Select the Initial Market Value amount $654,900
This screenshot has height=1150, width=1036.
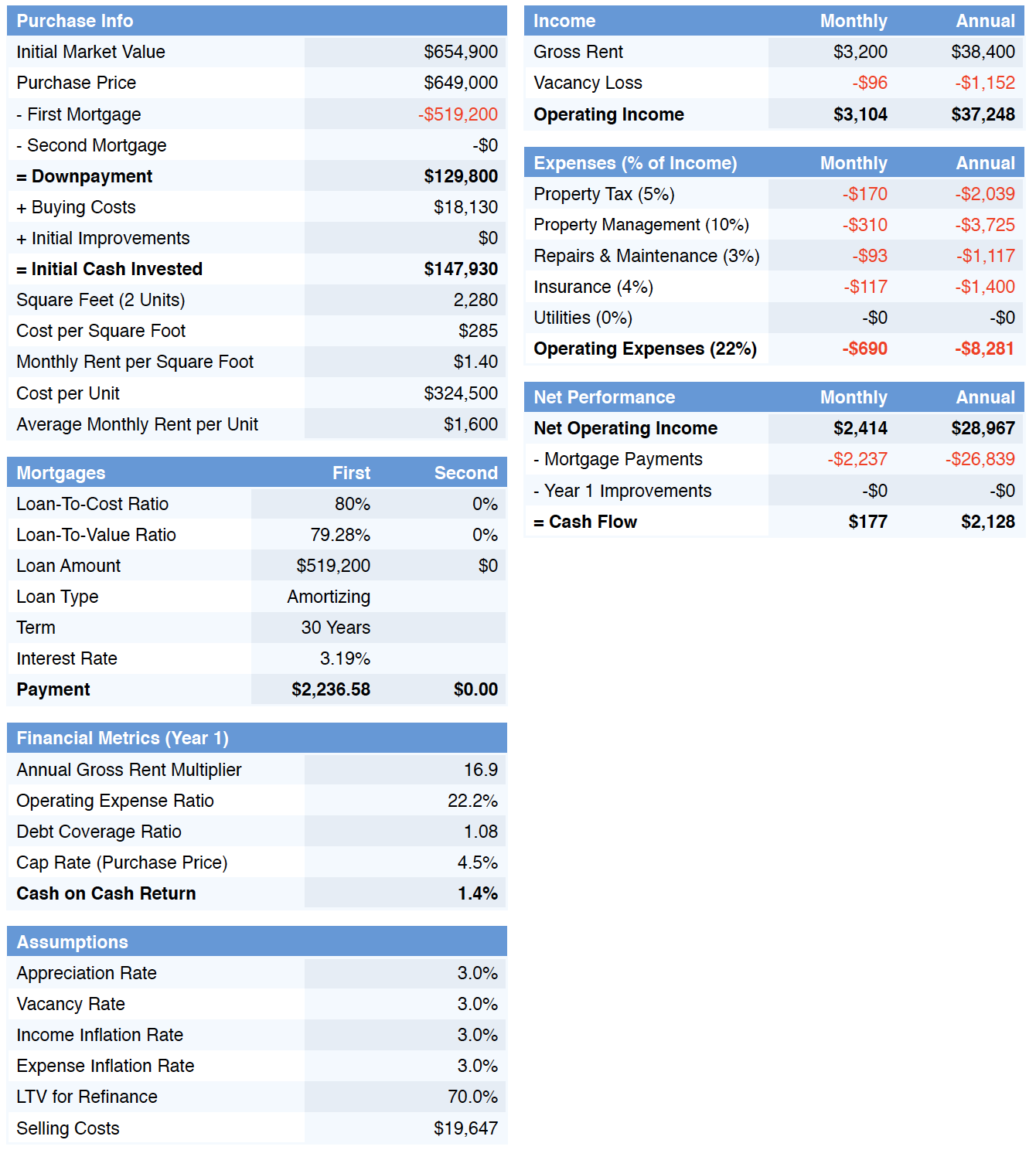click(460, 52)
